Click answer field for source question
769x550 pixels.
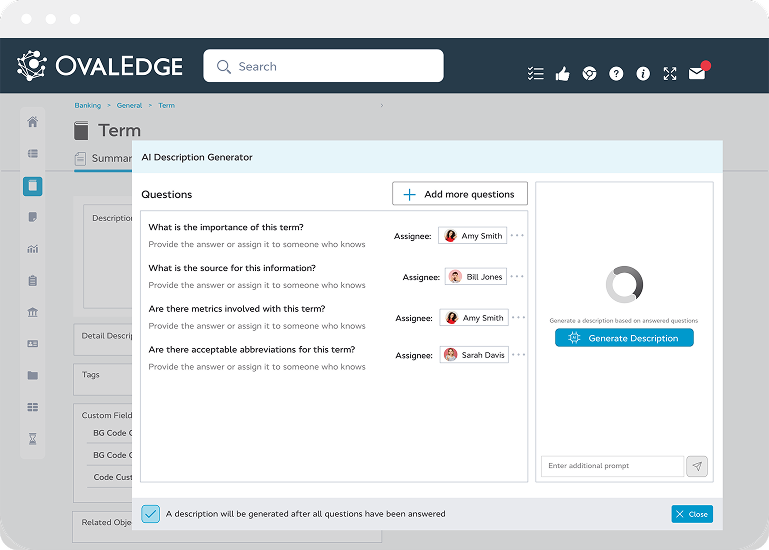coord(256,285)
